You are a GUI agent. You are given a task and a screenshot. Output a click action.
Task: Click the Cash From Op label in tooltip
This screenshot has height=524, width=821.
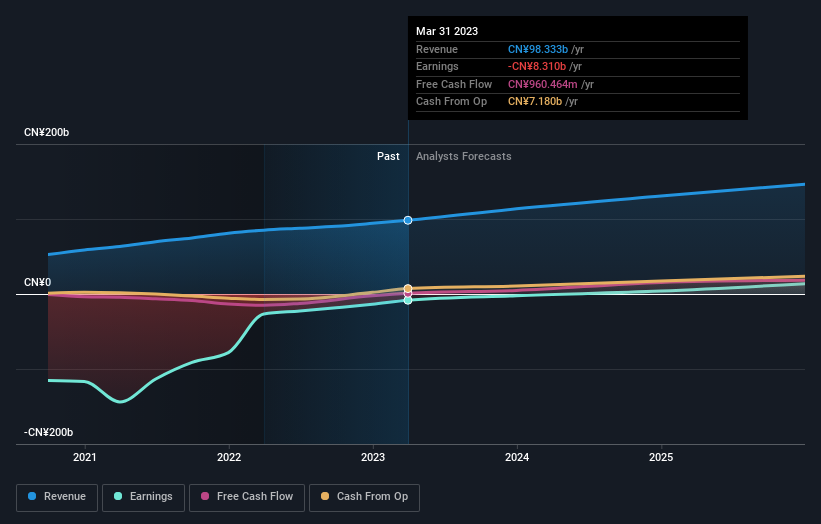coord(451,102)
